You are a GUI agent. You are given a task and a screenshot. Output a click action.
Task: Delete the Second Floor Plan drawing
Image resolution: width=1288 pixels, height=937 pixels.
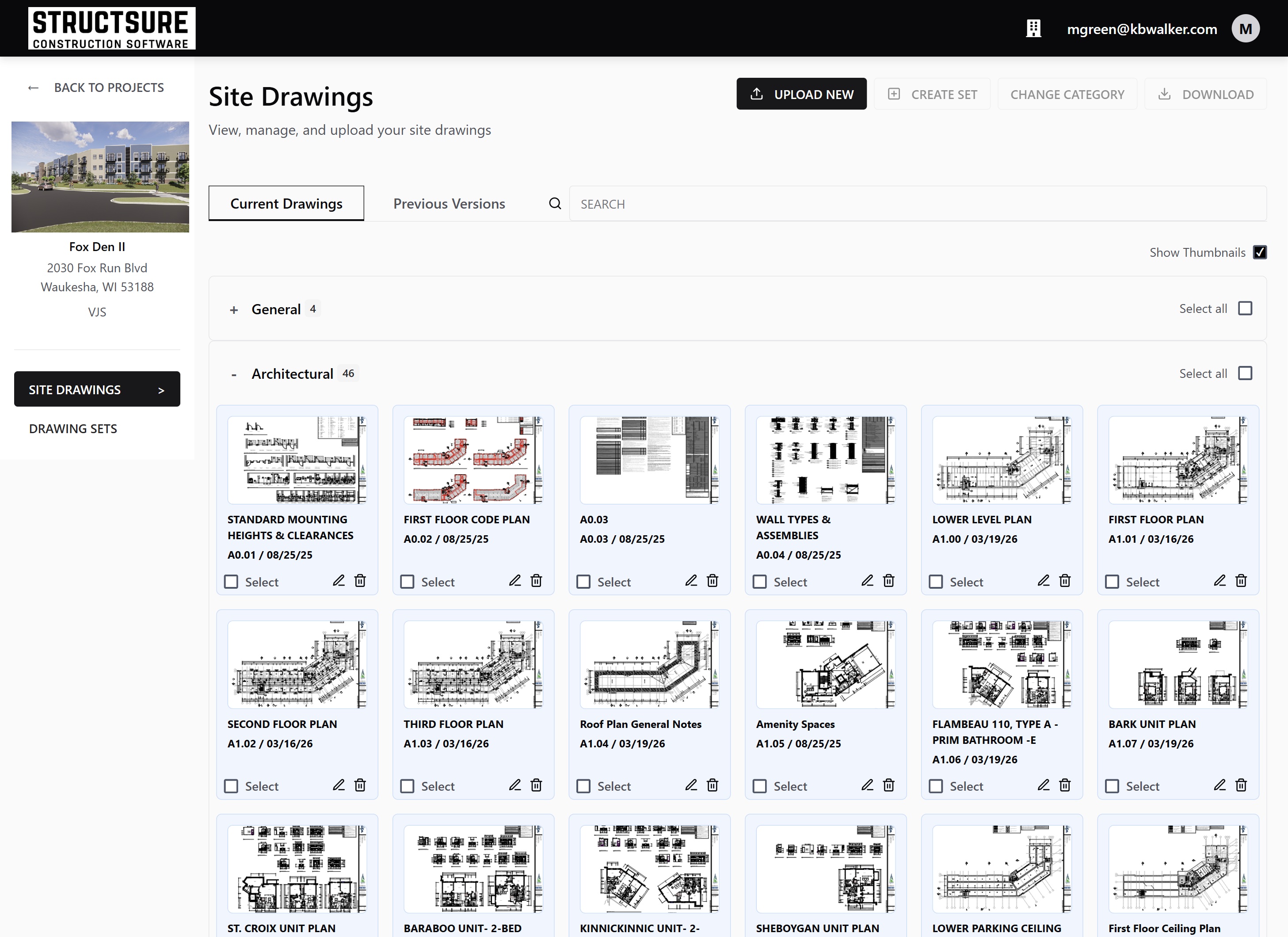point(360,785)
